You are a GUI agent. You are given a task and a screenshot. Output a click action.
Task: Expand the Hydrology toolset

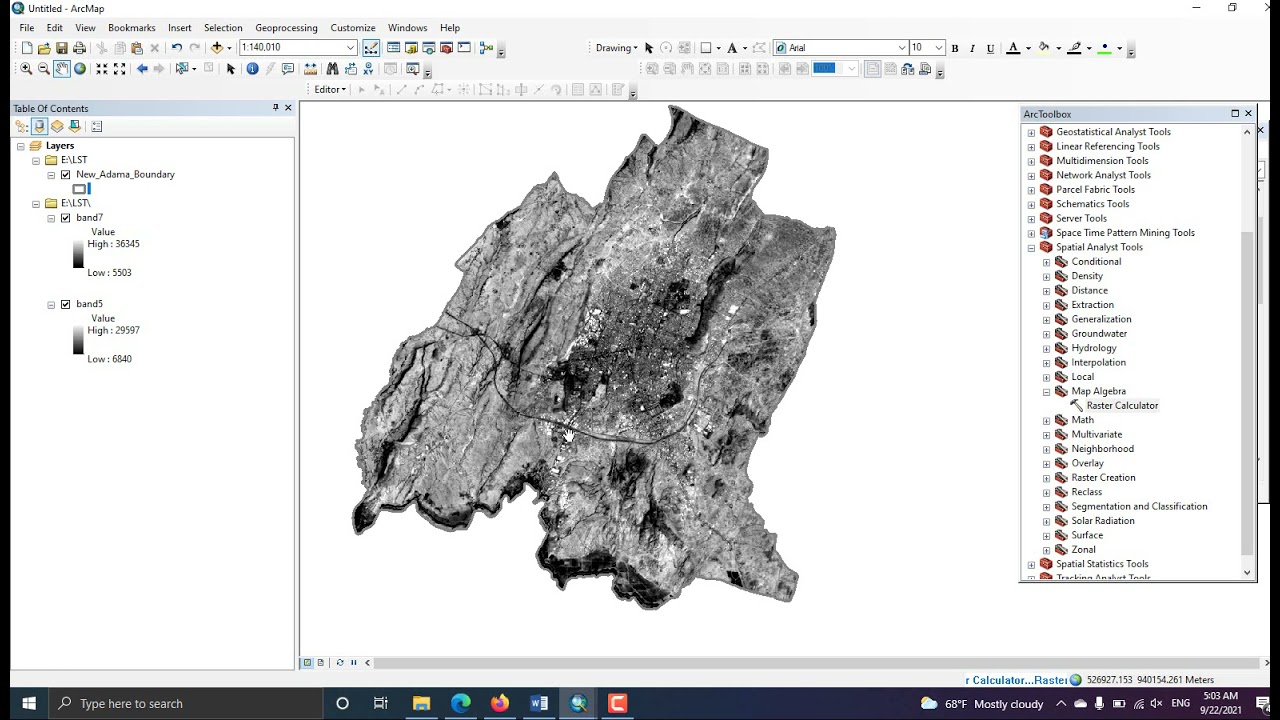[x=1046, y=348]
